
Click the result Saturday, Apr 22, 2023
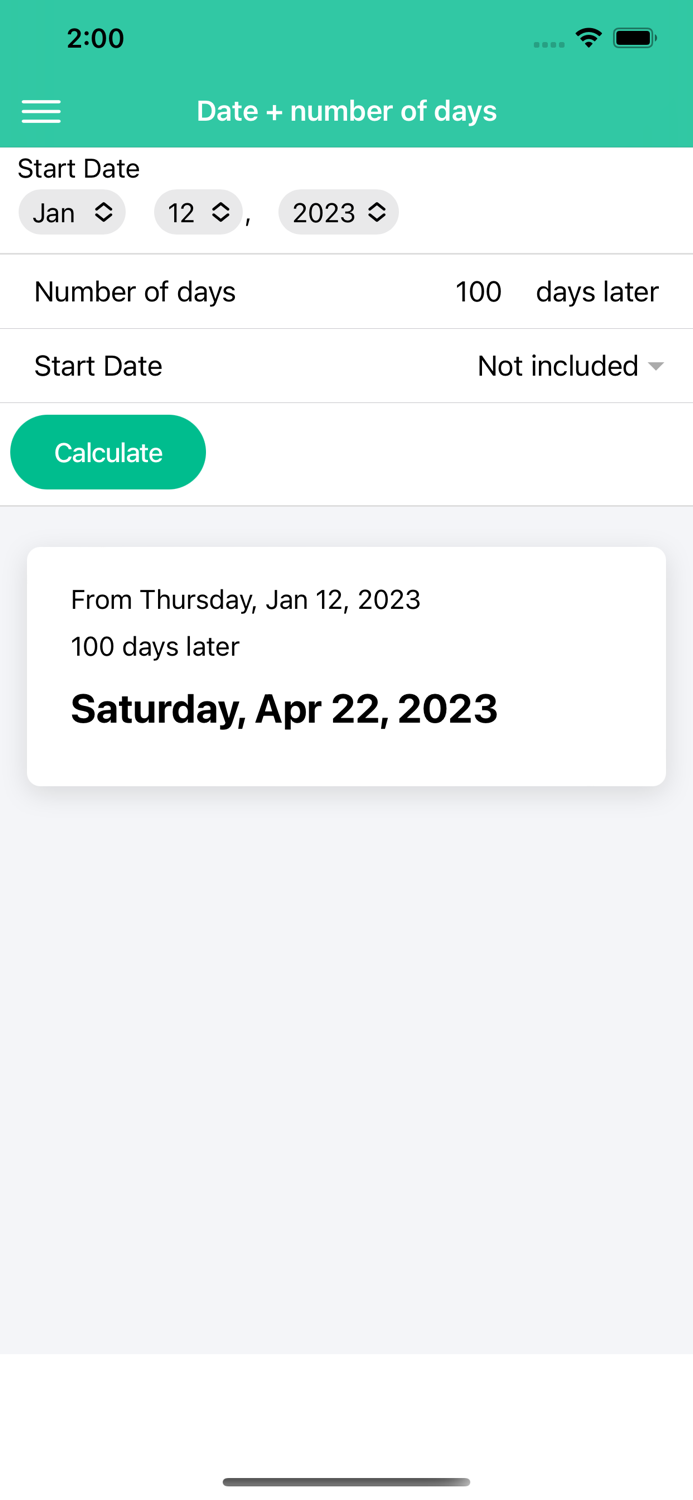tap(283, 709)
